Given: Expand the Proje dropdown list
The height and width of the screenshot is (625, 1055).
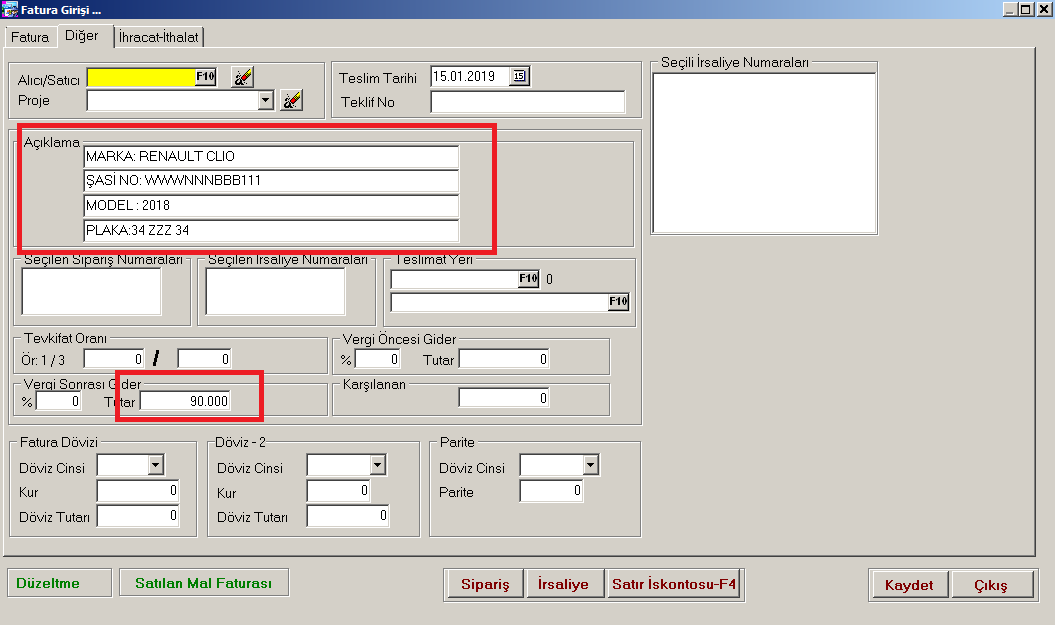Looking at the screenshot, I should [x=265, y=100].
